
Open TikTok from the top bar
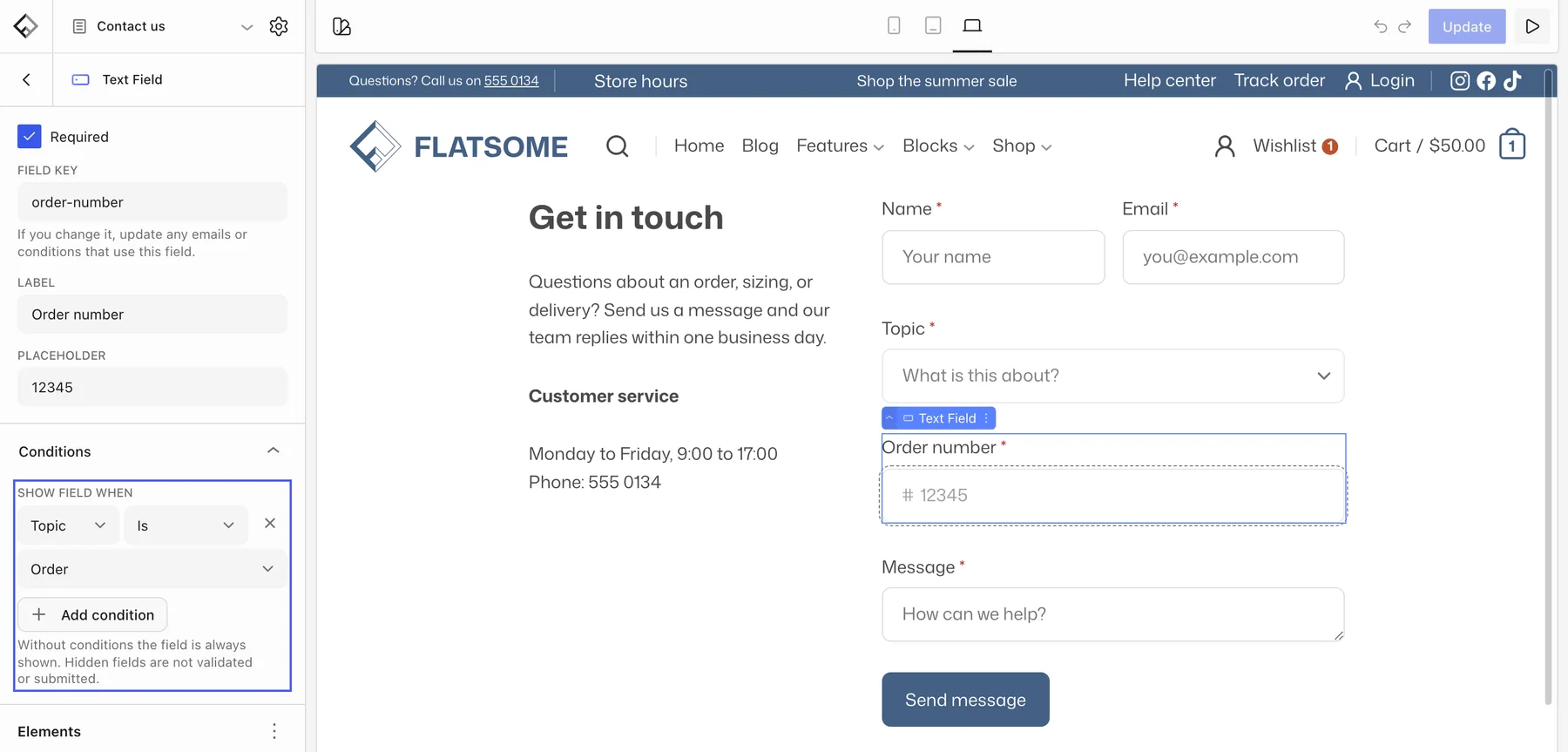(x=1512, y=81)
